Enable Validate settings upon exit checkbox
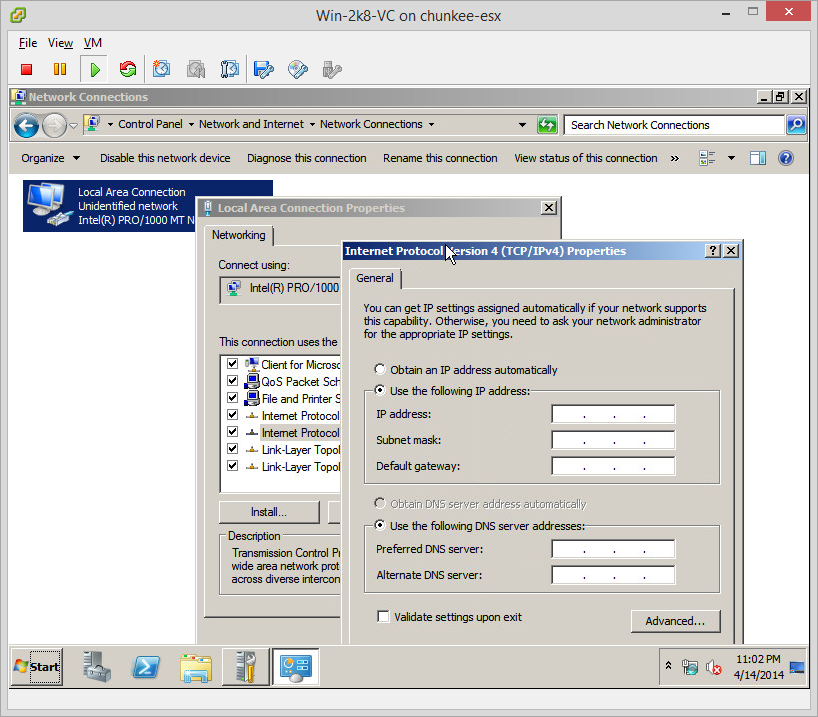 coord(383,617)
